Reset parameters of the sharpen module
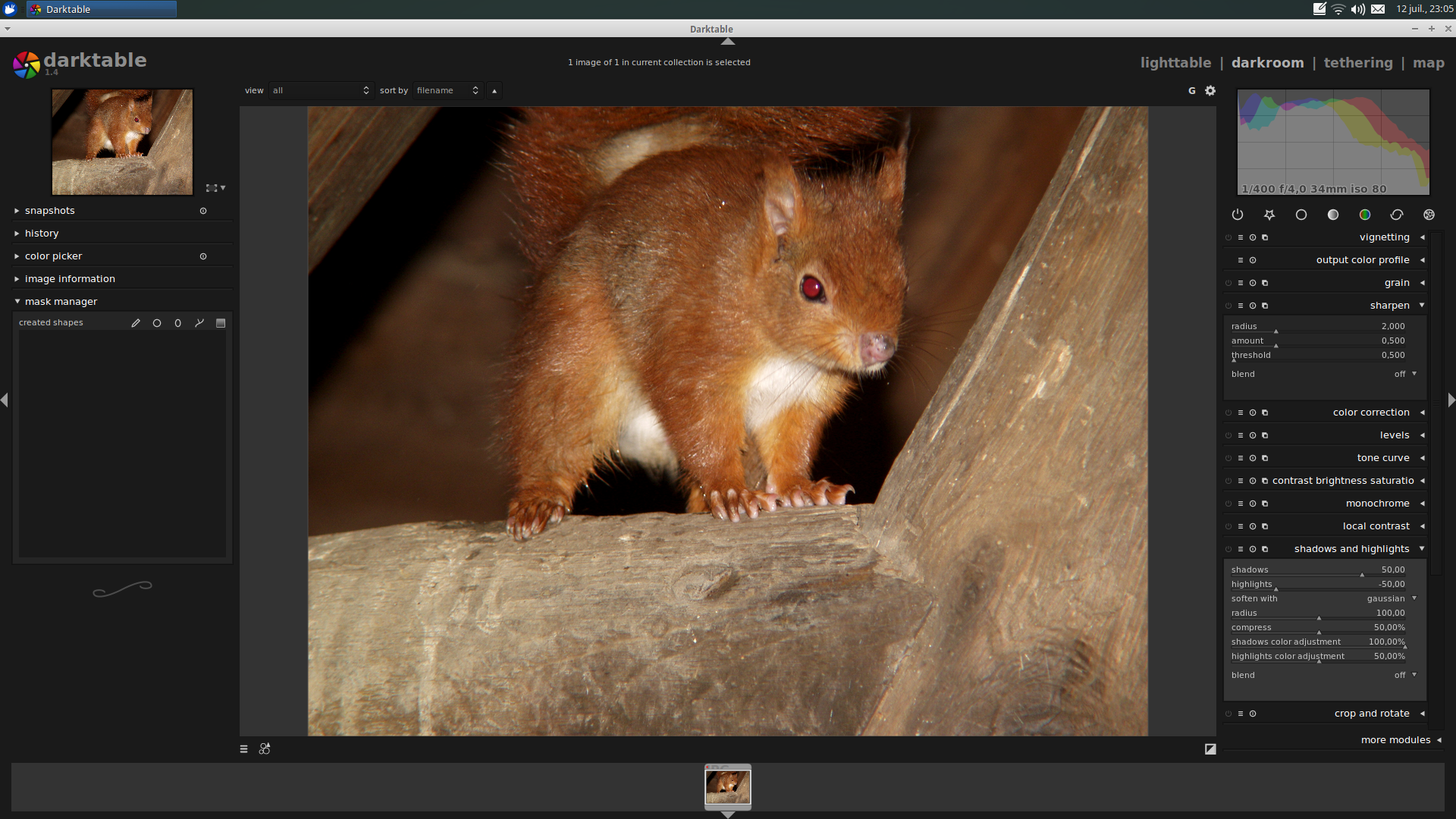Image resolution: width=1456 pixels, height=819 pixels. point(1253,306)
